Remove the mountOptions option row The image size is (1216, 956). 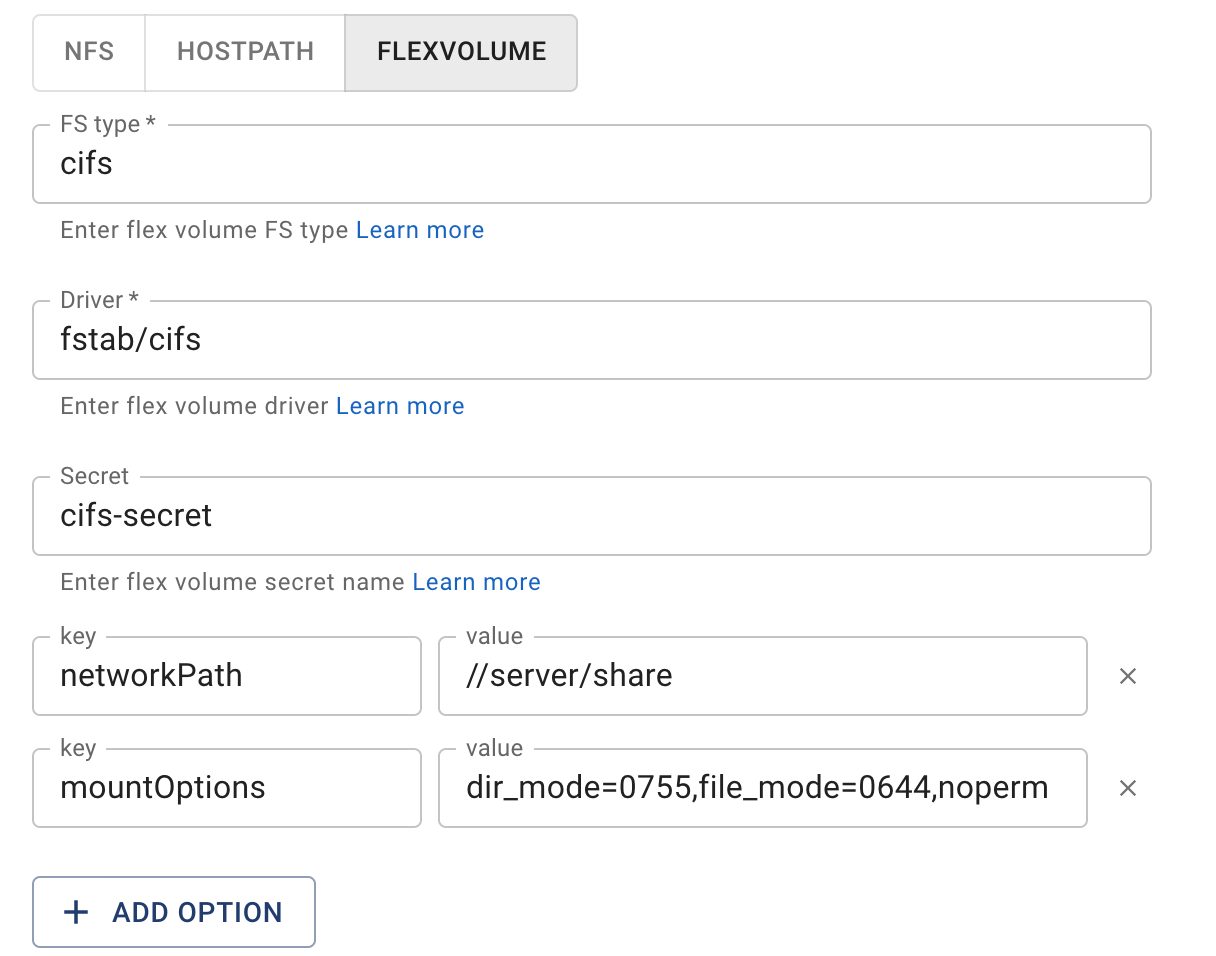click(x=1127, y=788)
